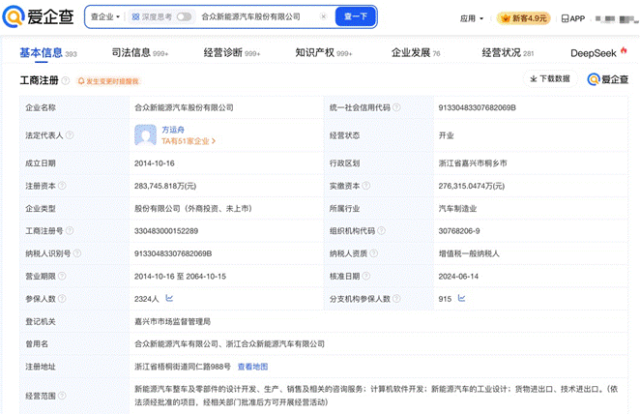Open the 查企业 search type dropdown

[103, 17]
